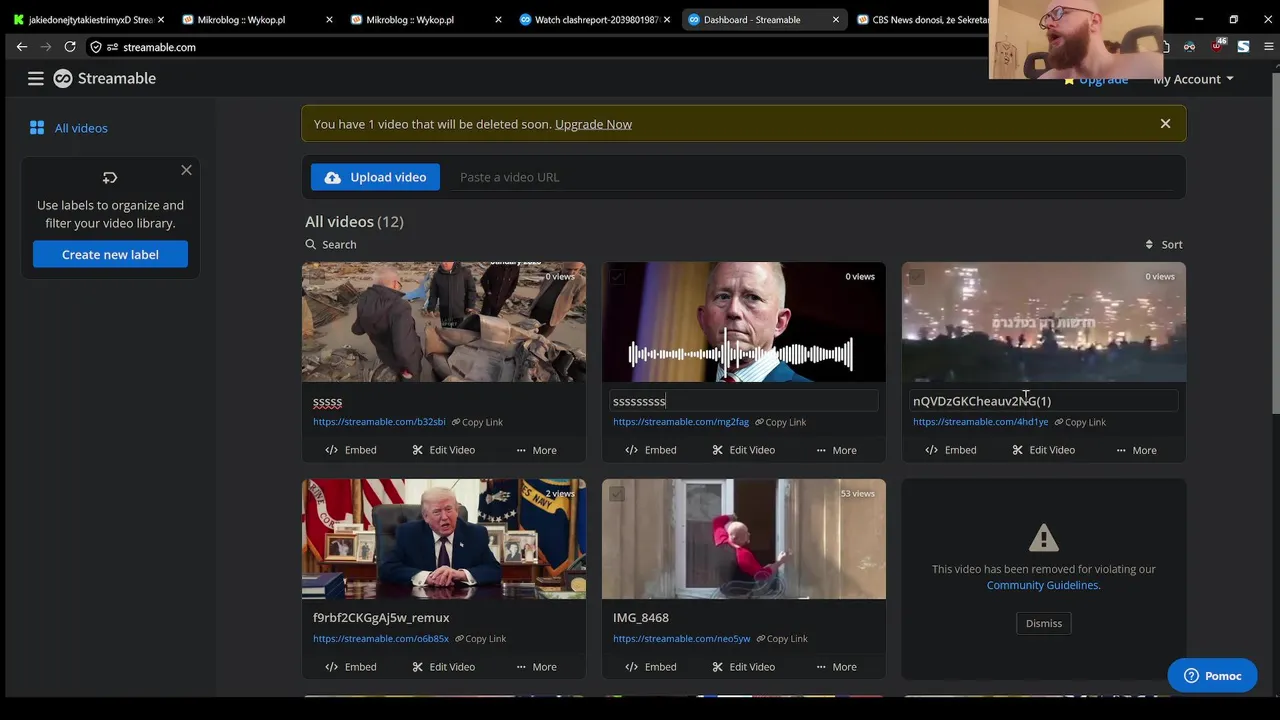Click the Upload video button
1280x720 pixels.
[375, 177]
